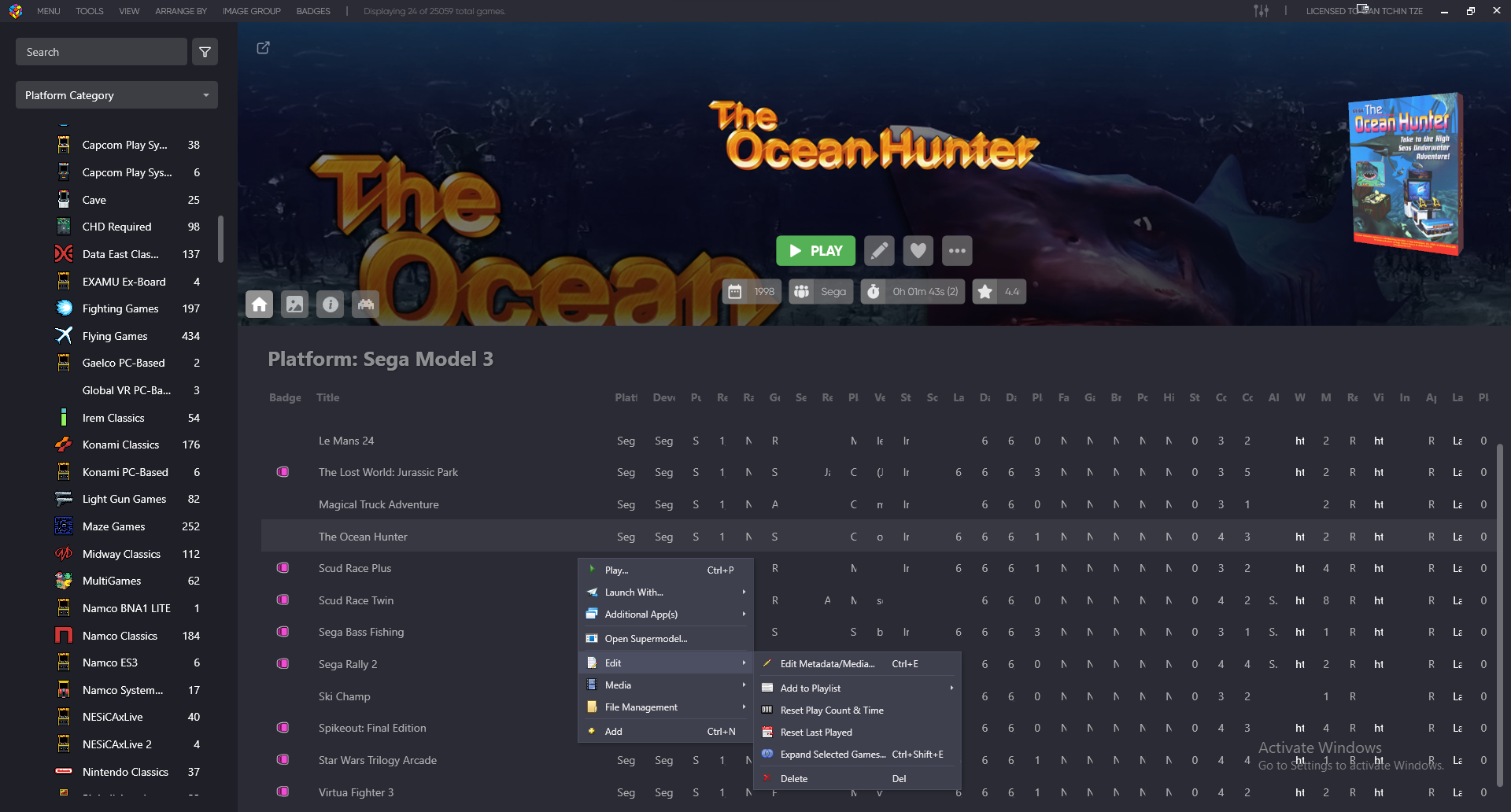The width and height of the screenshot is (1511, 812).
Task: Choose Add in the context menu
Action: click(666, 732)
